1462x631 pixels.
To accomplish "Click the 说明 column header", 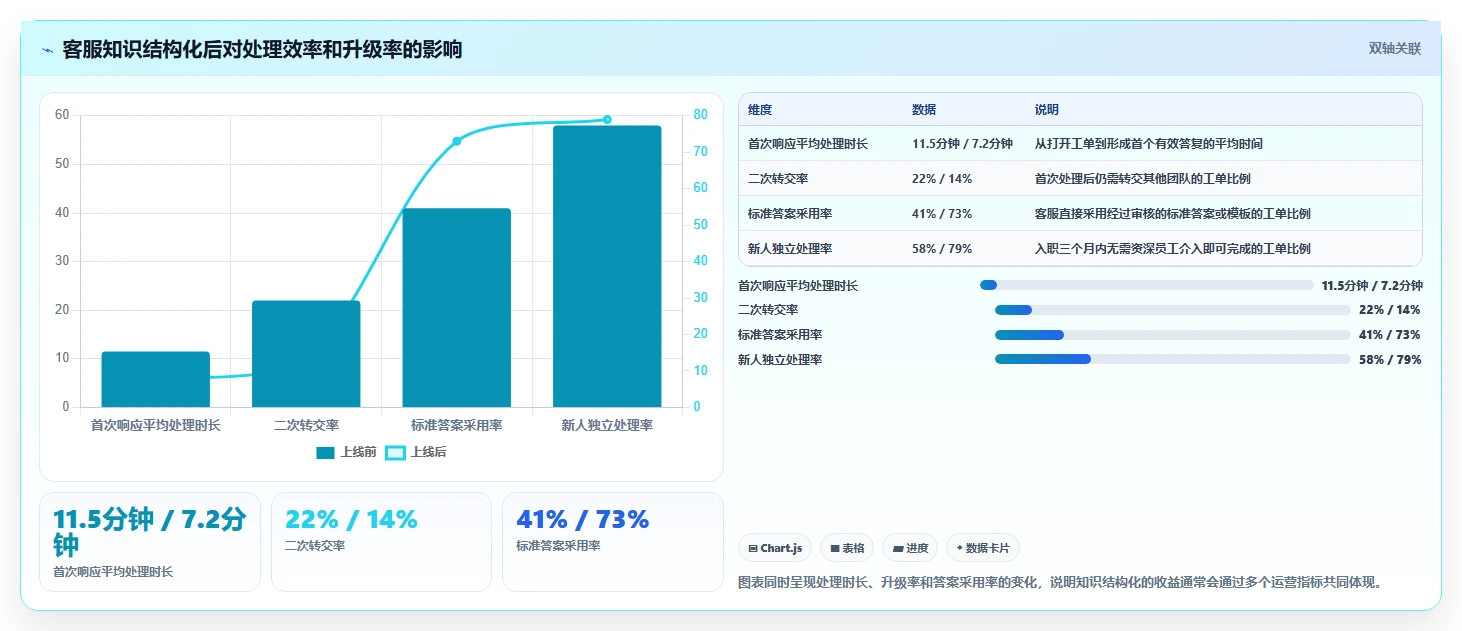I will [x=1047, y=110].
